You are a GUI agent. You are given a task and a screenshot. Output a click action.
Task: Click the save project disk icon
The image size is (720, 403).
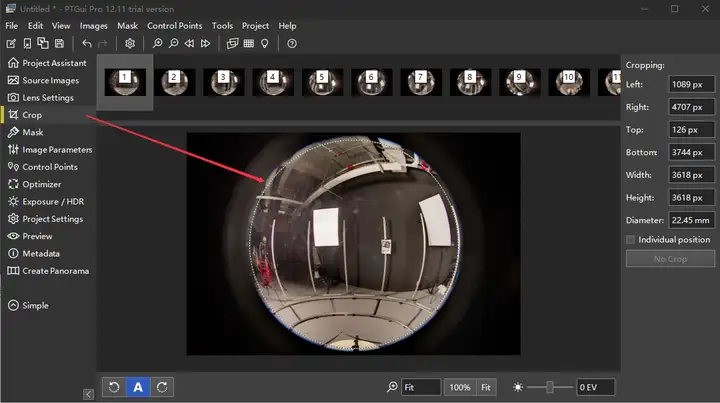(59, 44)
